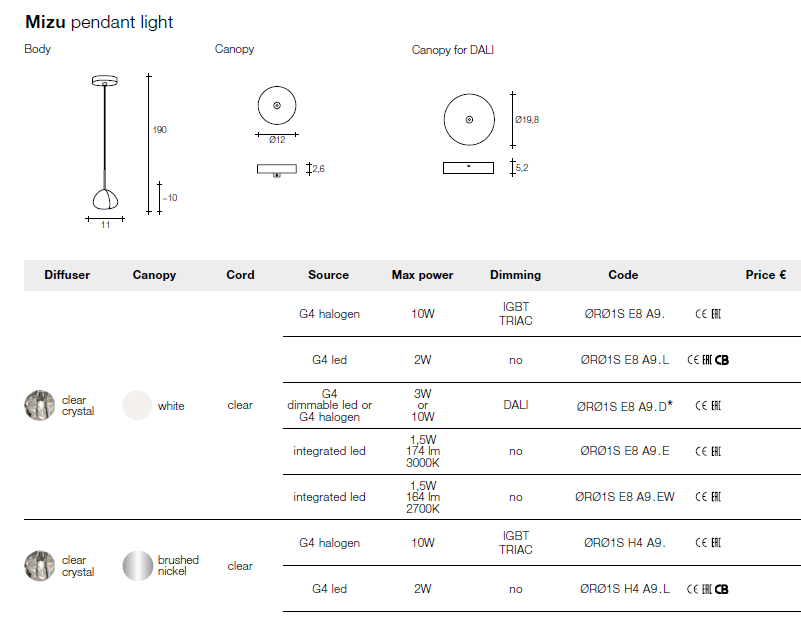Click the Ø19,8 DALI canopy diameter
Screen dimensions: 801x622
(x=527, y=119)
